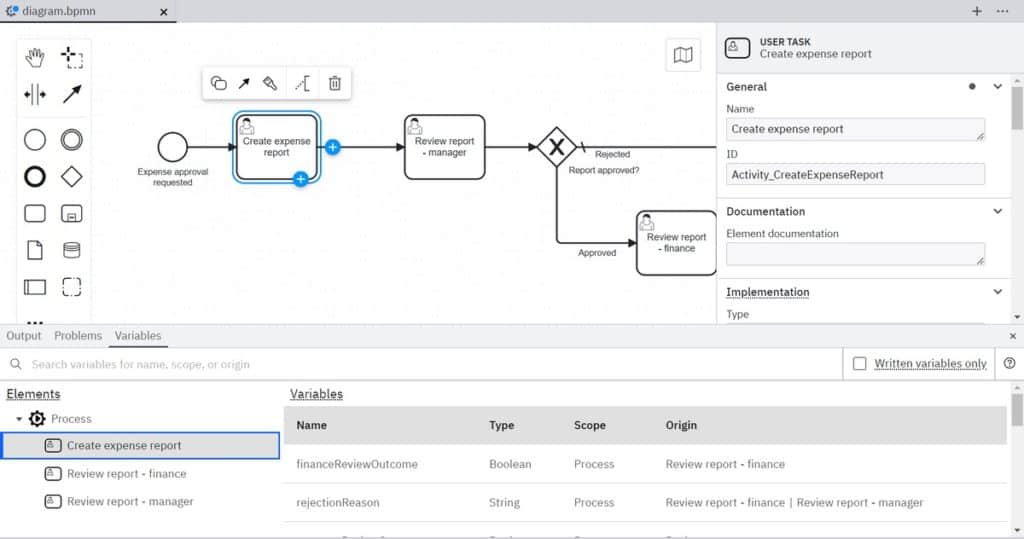
Task: Click the Name field in properties
Action: tap(855, 129)
